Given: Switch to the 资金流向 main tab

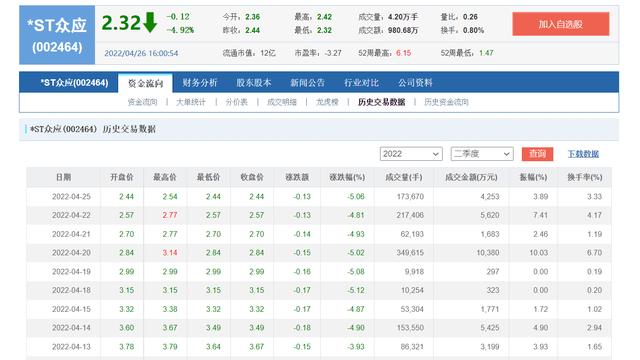Looking at the screenshot, I should (x=145, y=83).
